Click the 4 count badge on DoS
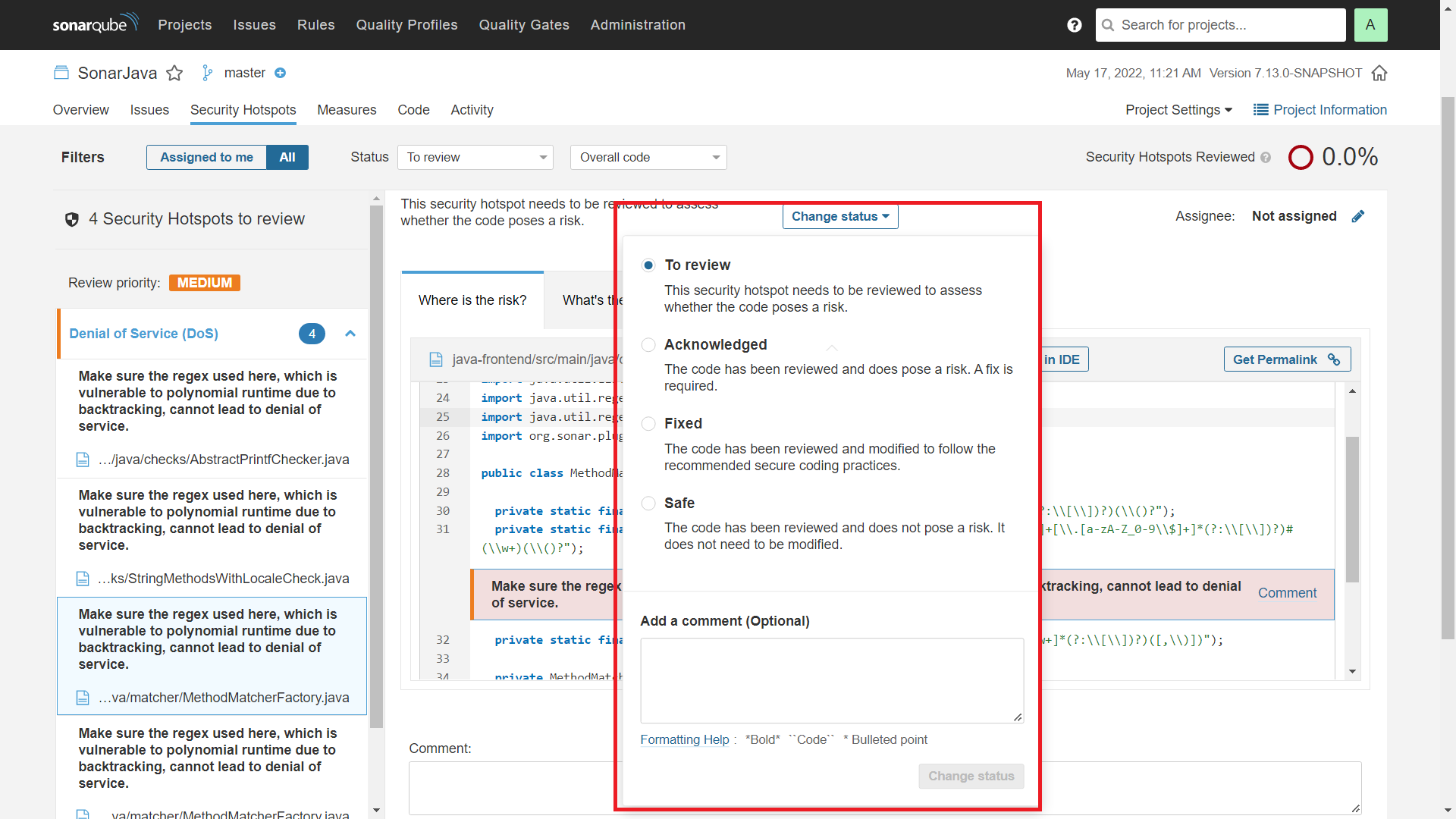1456x819 pixels. coord(312,334)
